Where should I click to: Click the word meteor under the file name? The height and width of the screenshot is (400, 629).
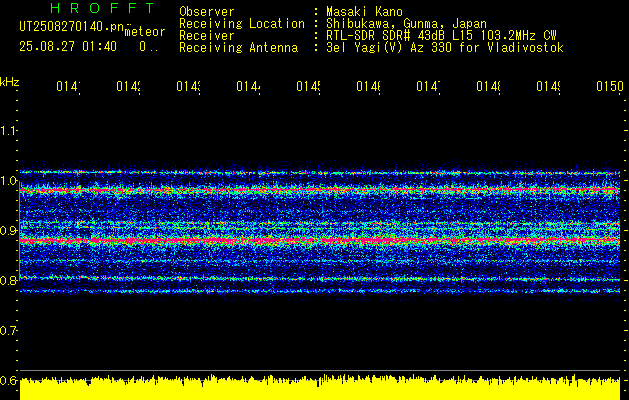click(145, 32)
